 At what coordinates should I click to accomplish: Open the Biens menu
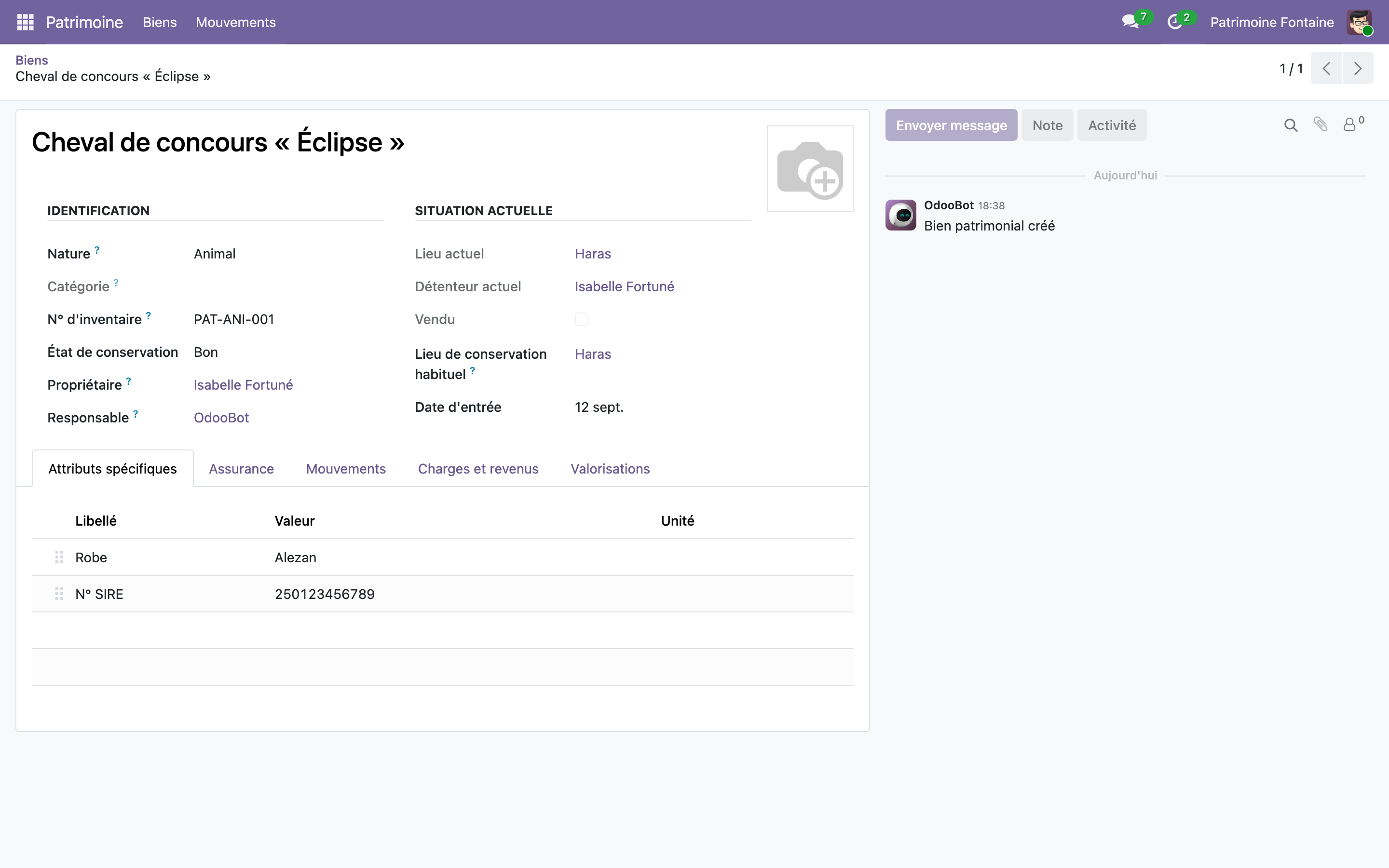pyautogui.click(x=160, y=22)
